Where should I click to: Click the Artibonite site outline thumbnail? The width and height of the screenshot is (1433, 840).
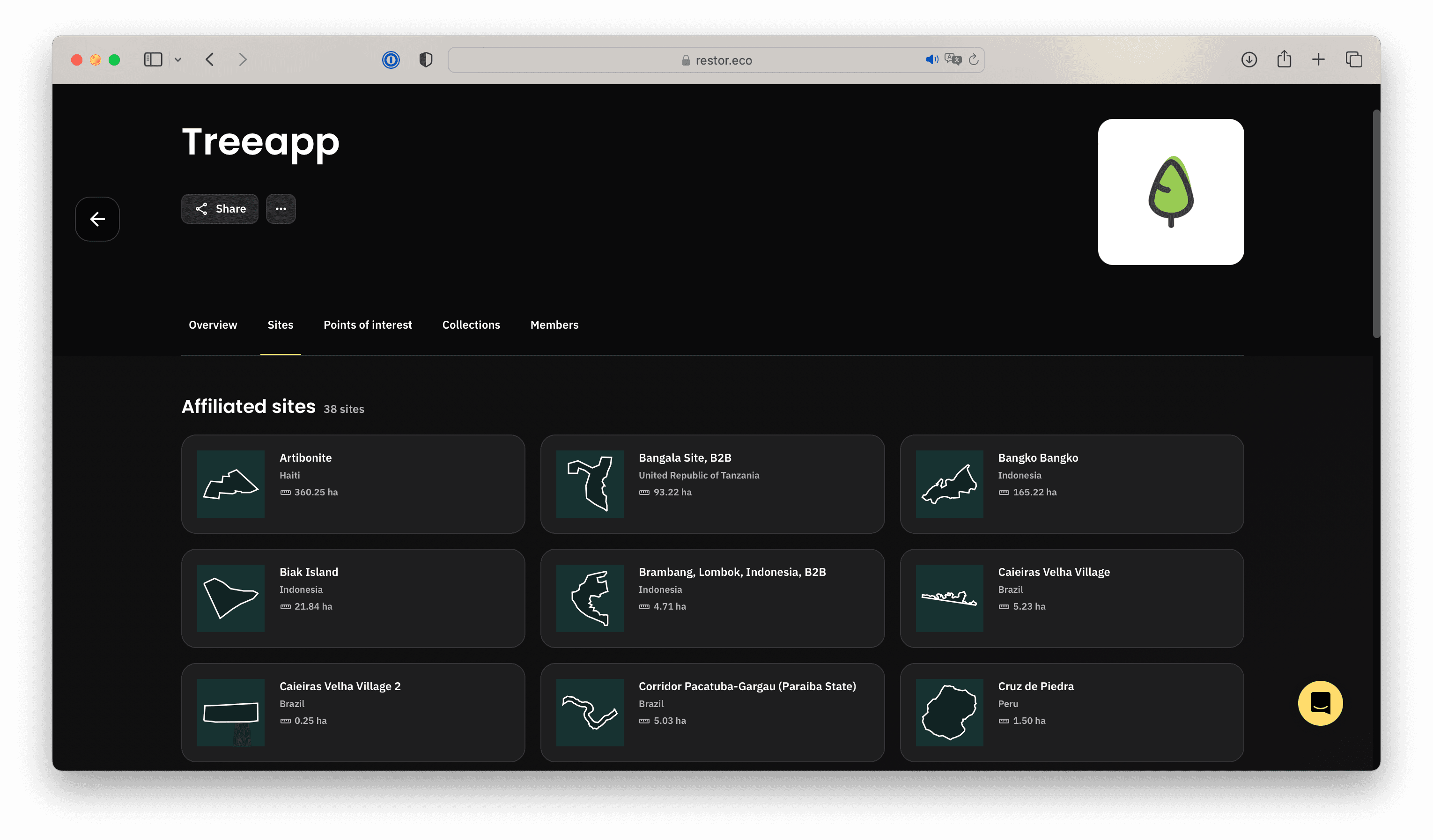[230, 484]
